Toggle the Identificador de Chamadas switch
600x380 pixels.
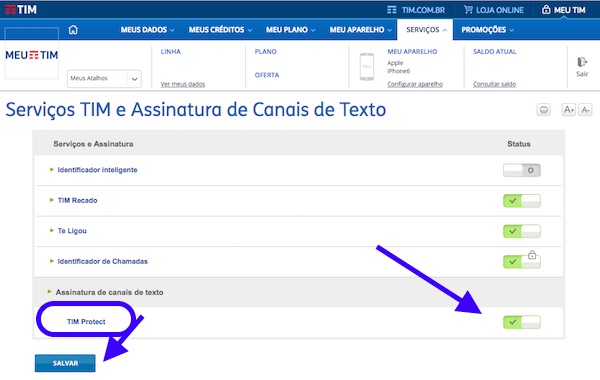pos(522,262)
